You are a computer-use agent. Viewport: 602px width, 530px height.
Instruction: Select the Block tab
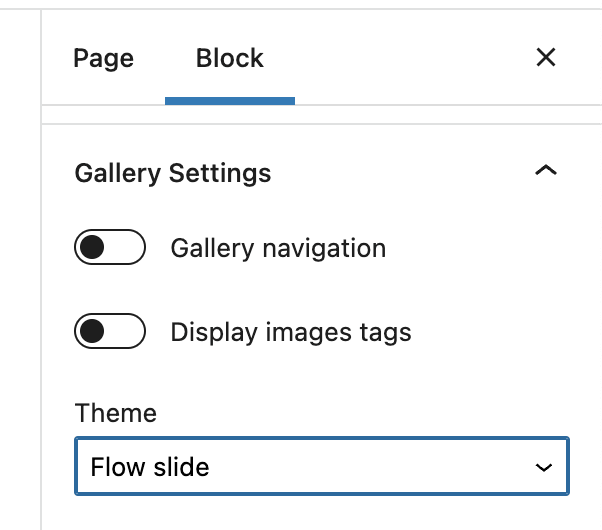[230, 58]
